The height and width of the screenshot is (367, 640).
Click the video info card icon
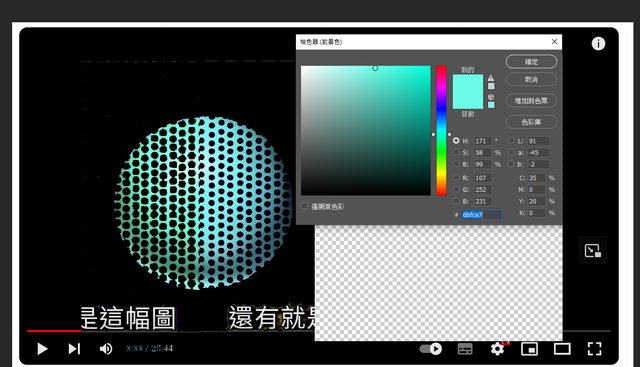(x=598, y=43)
